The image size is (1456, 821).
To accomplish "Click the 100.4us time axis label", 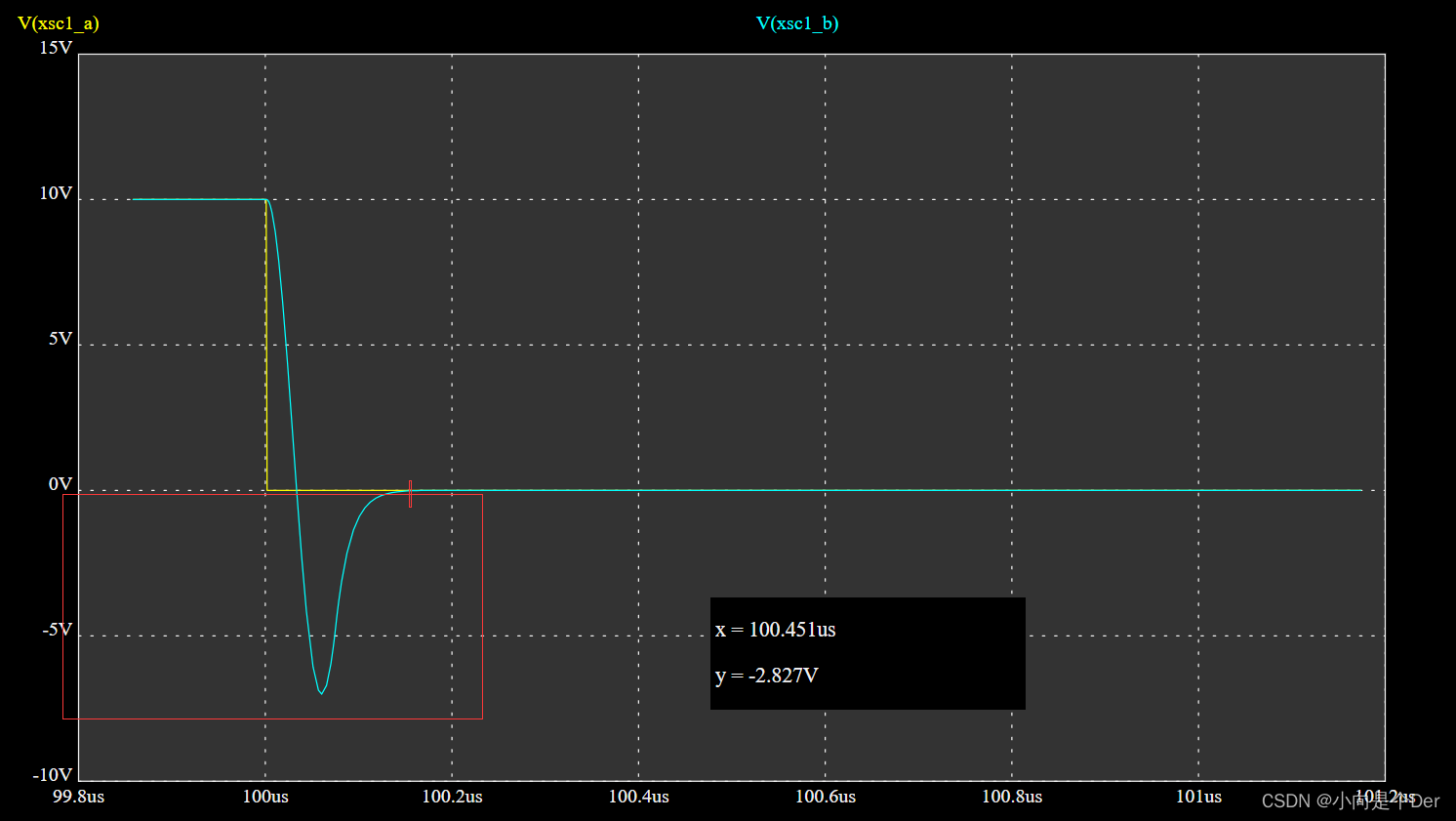I will coord(639,797).
